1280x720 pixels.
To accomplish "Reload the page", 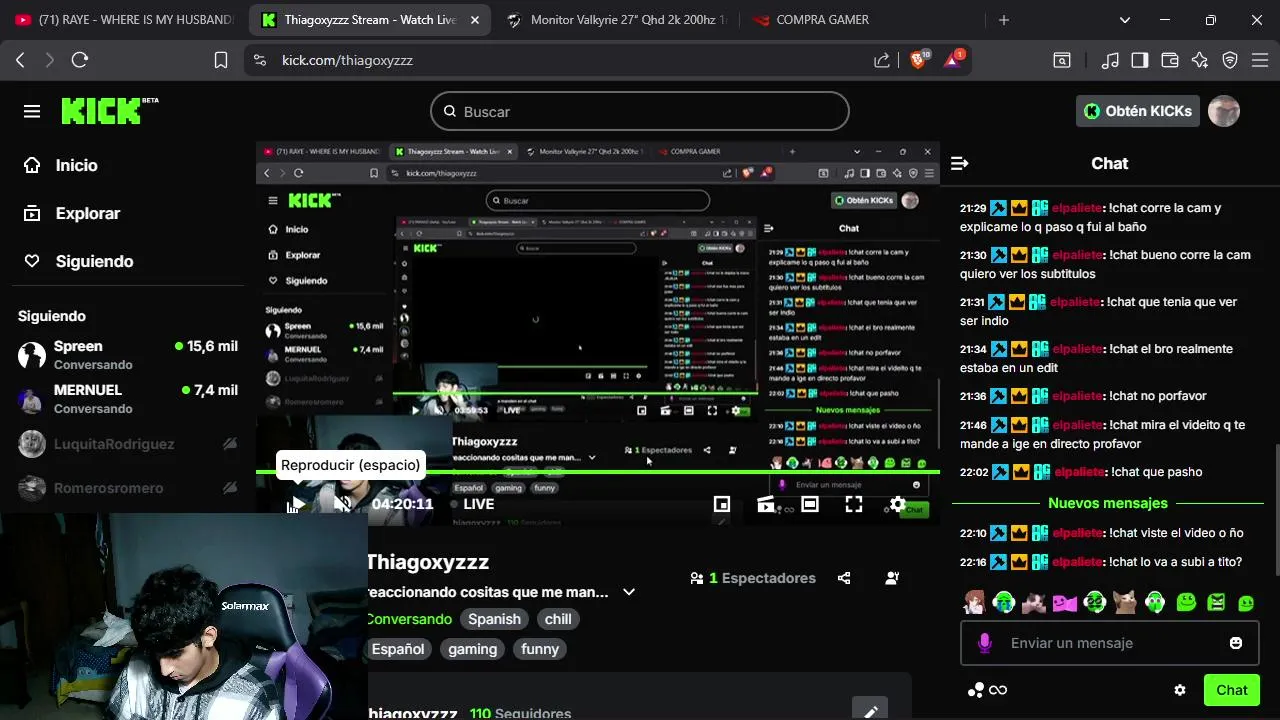I will click(x=80, y=60).
